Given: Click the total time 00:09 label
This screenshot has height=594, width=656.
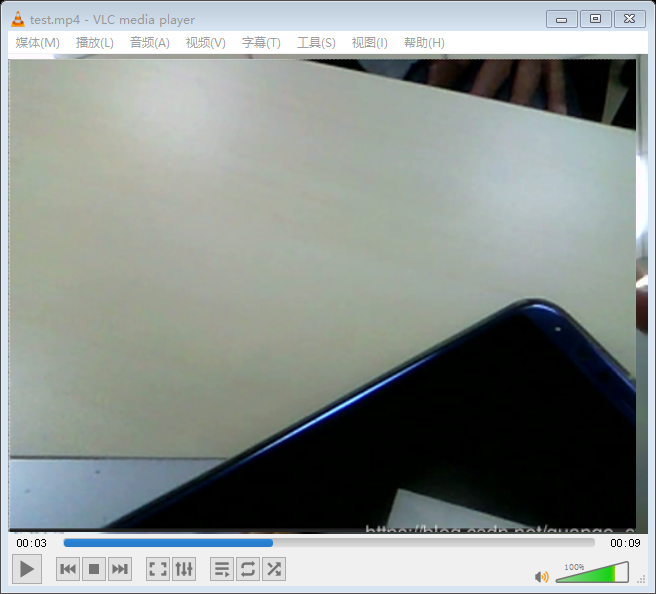Looking at the screenshot, I should pyautogui.click(x=625, y=543).
